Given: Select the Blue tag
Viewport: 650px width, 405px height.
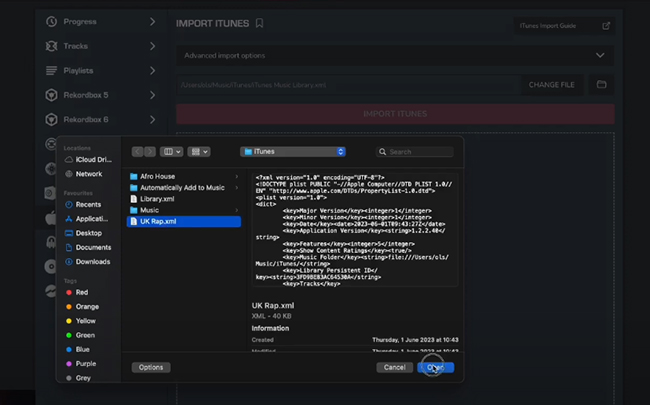Looking at the screenshot, I should tap(78, 349).
